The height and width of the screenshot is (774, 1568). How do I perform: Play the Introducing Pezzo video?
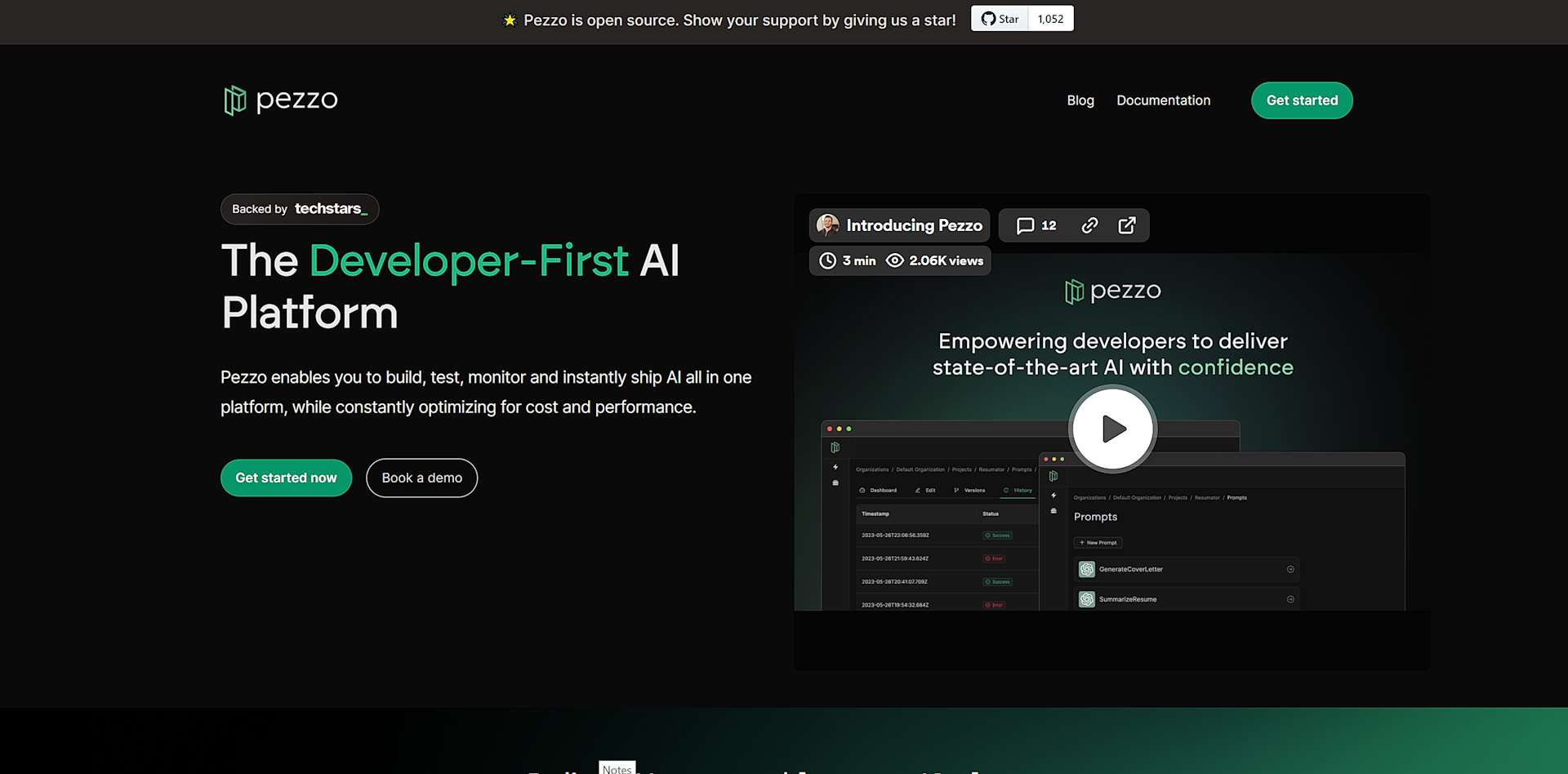pos(1111,428)
